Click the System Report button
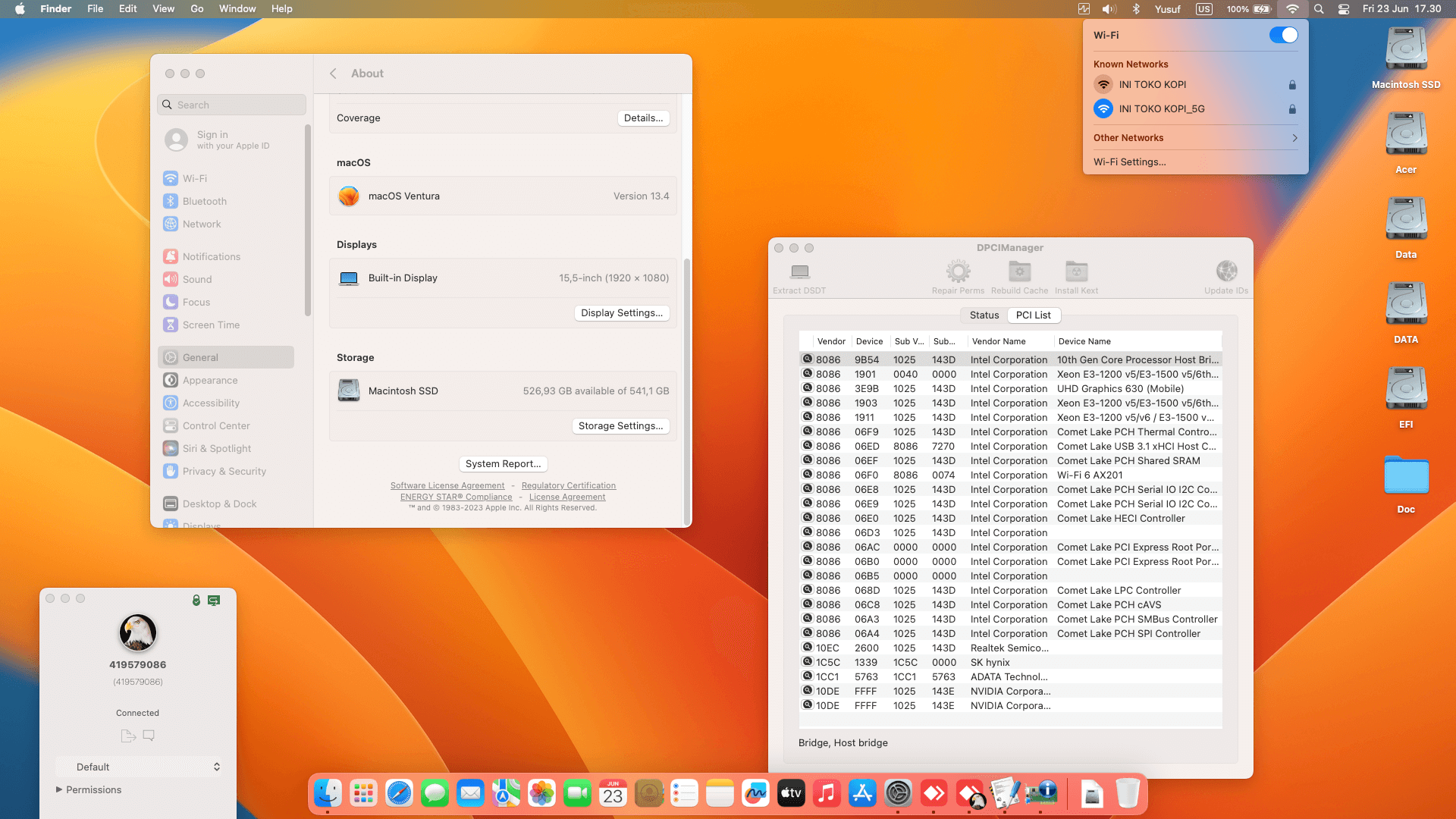 click(503, 463)
